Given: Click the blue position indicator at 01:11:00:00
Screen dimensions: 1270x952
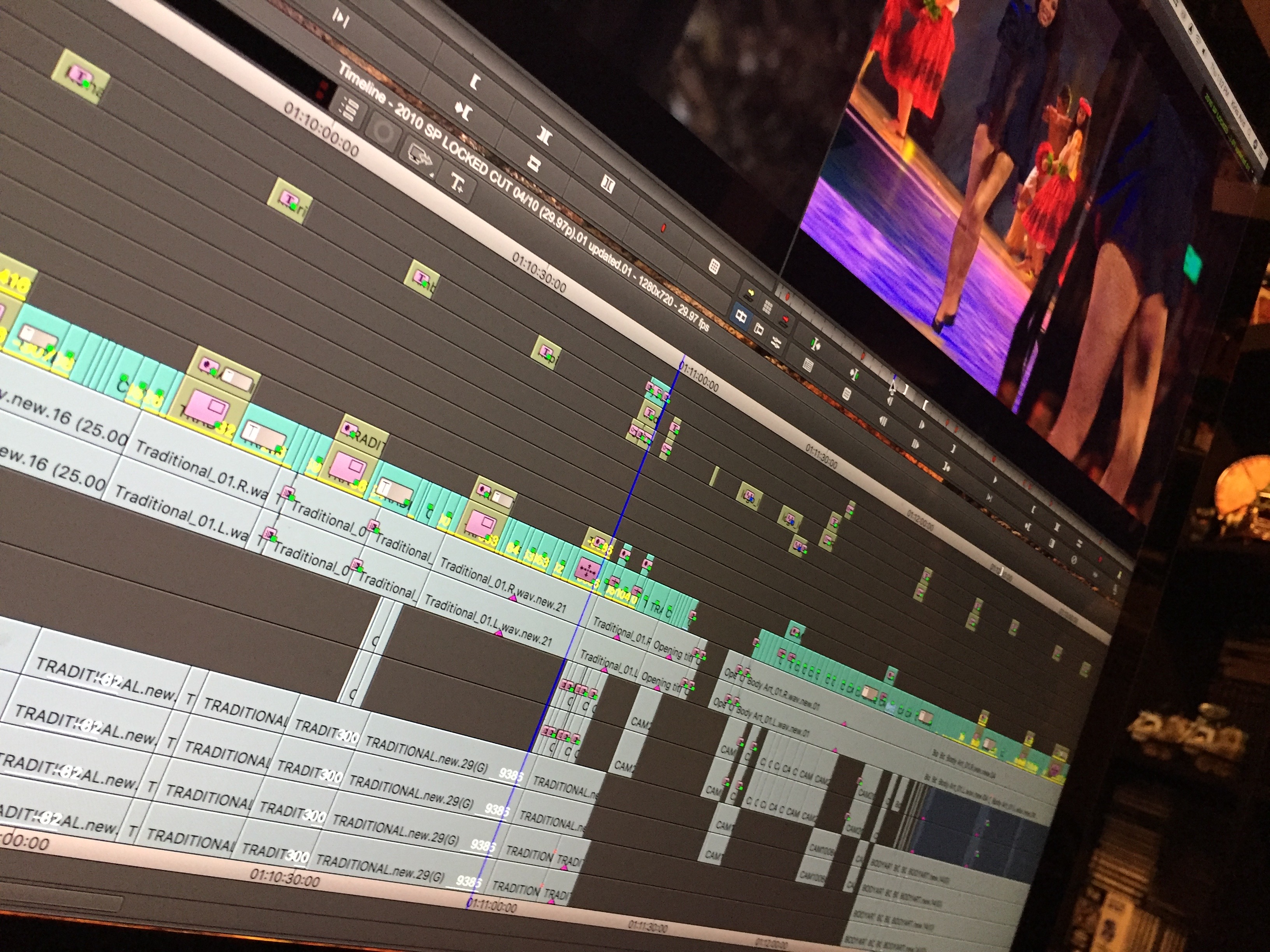Looking at the screenshot, I should 682,364.
